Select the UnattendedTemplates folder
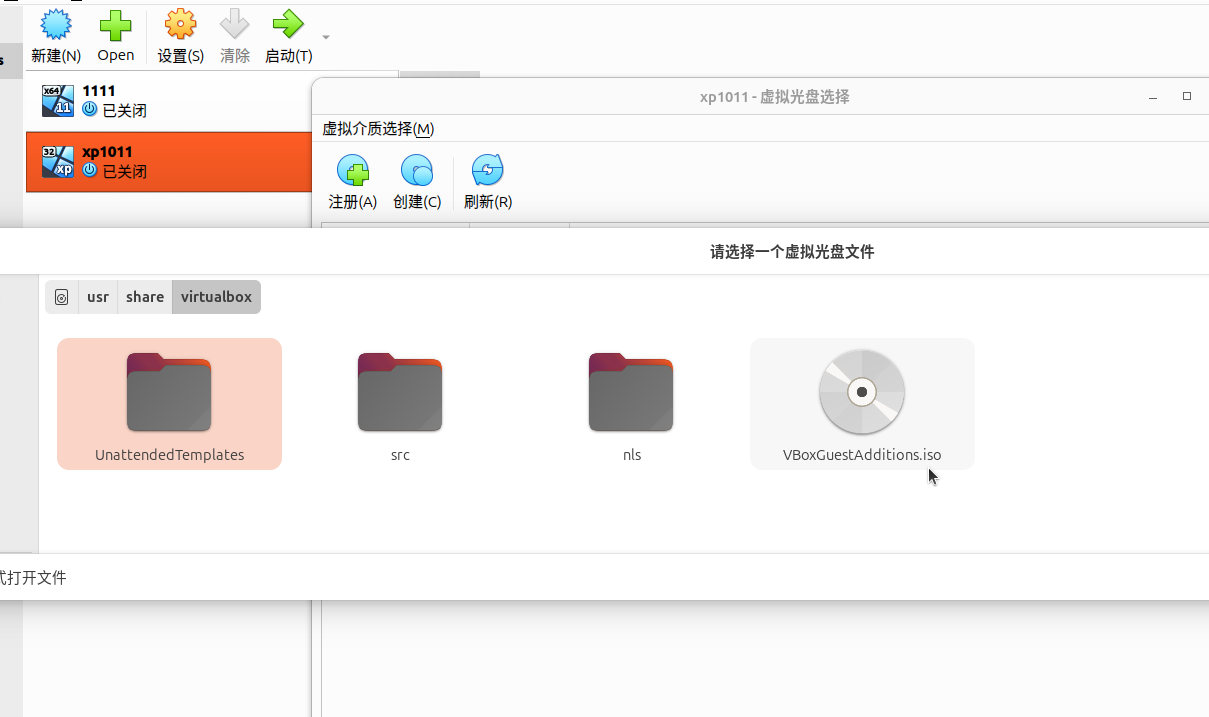1209x717 pixels. (169, 403)
